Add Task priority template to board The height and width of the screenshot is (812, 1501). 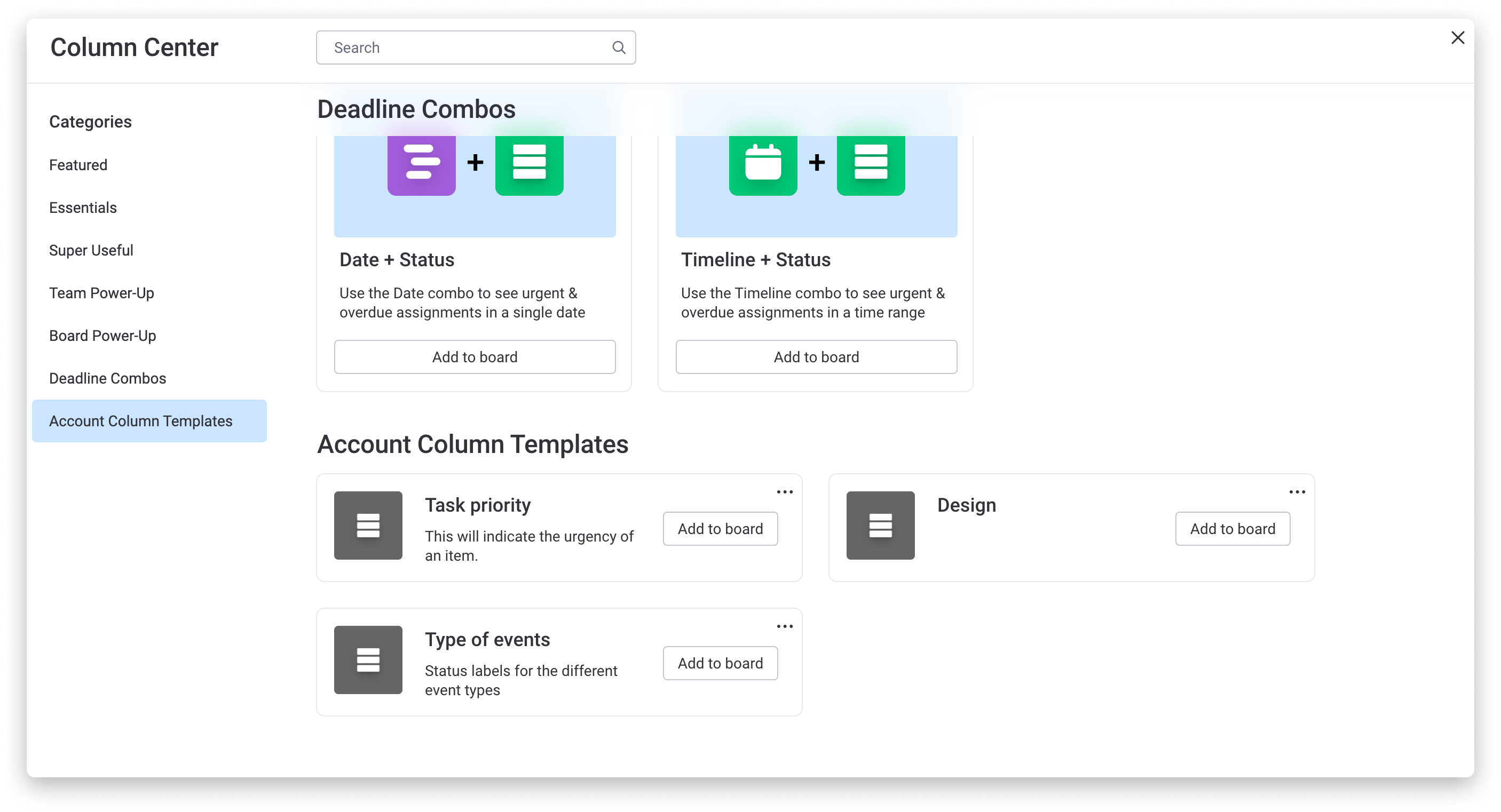coord(720,529)
